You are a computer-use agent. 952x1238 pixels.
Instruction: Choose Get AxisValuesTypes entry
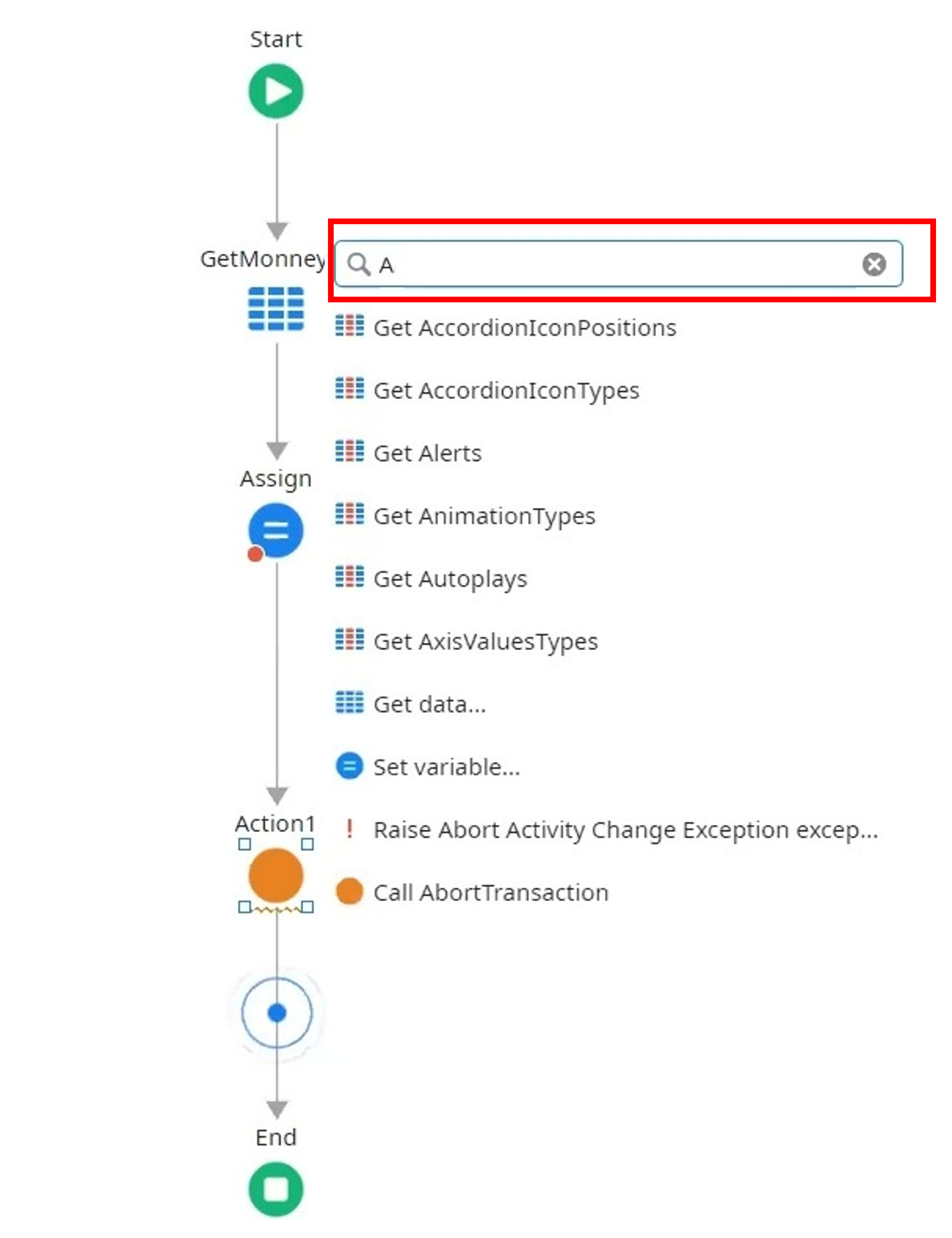click(x=485, y=642)
